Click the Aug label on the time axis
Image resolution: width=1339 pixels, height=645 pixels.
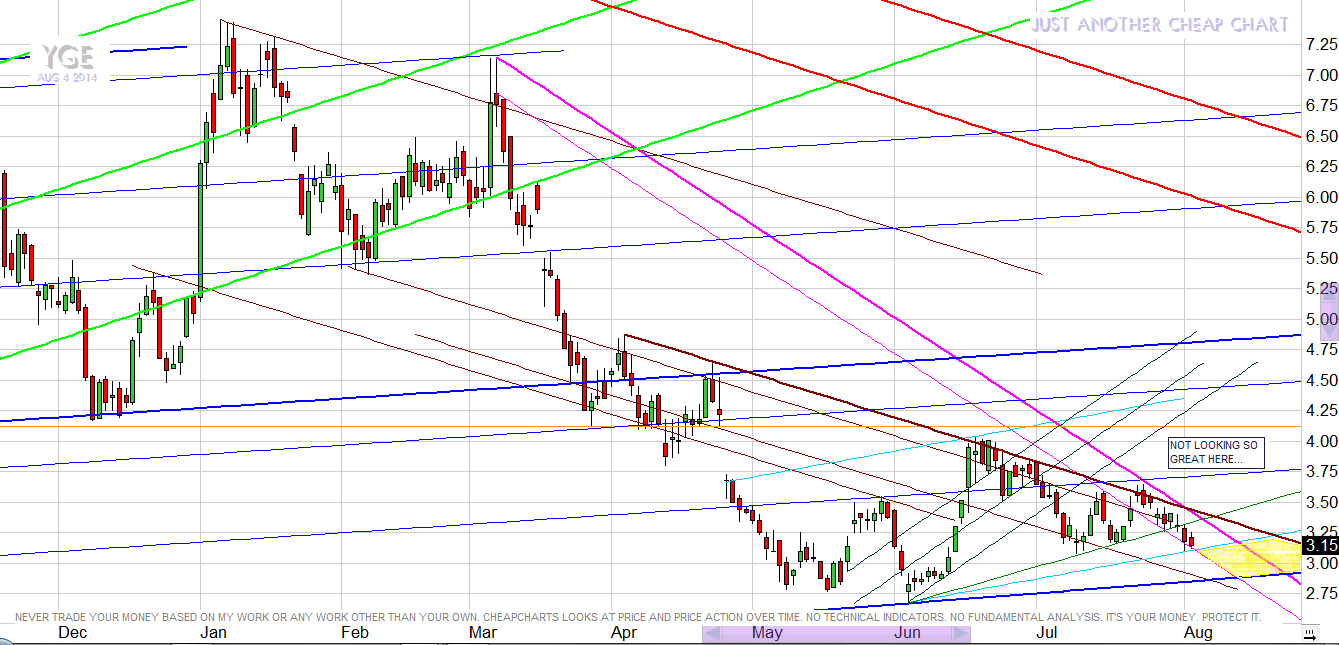1198,633
